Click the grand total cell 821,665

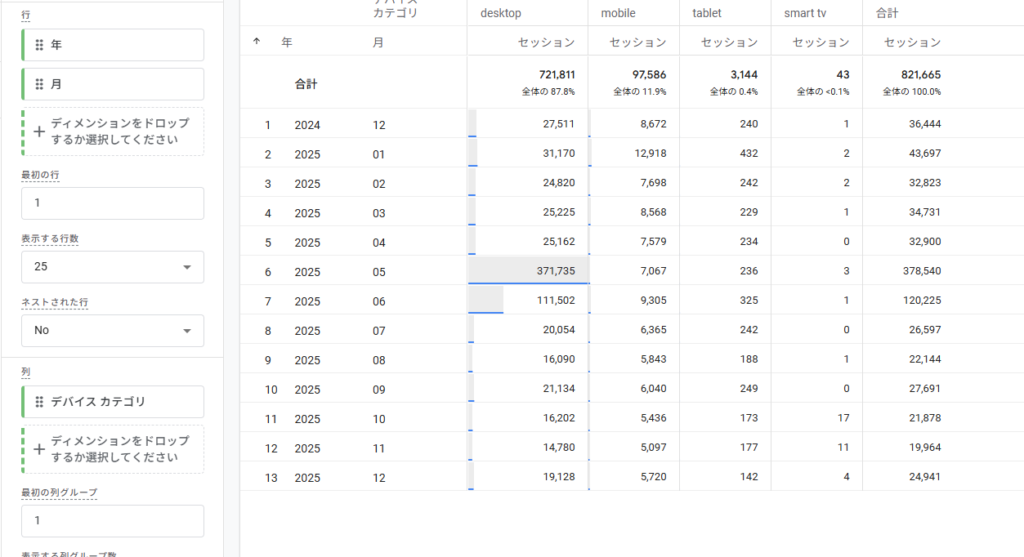pyautogui.click(x=918, y=75)
